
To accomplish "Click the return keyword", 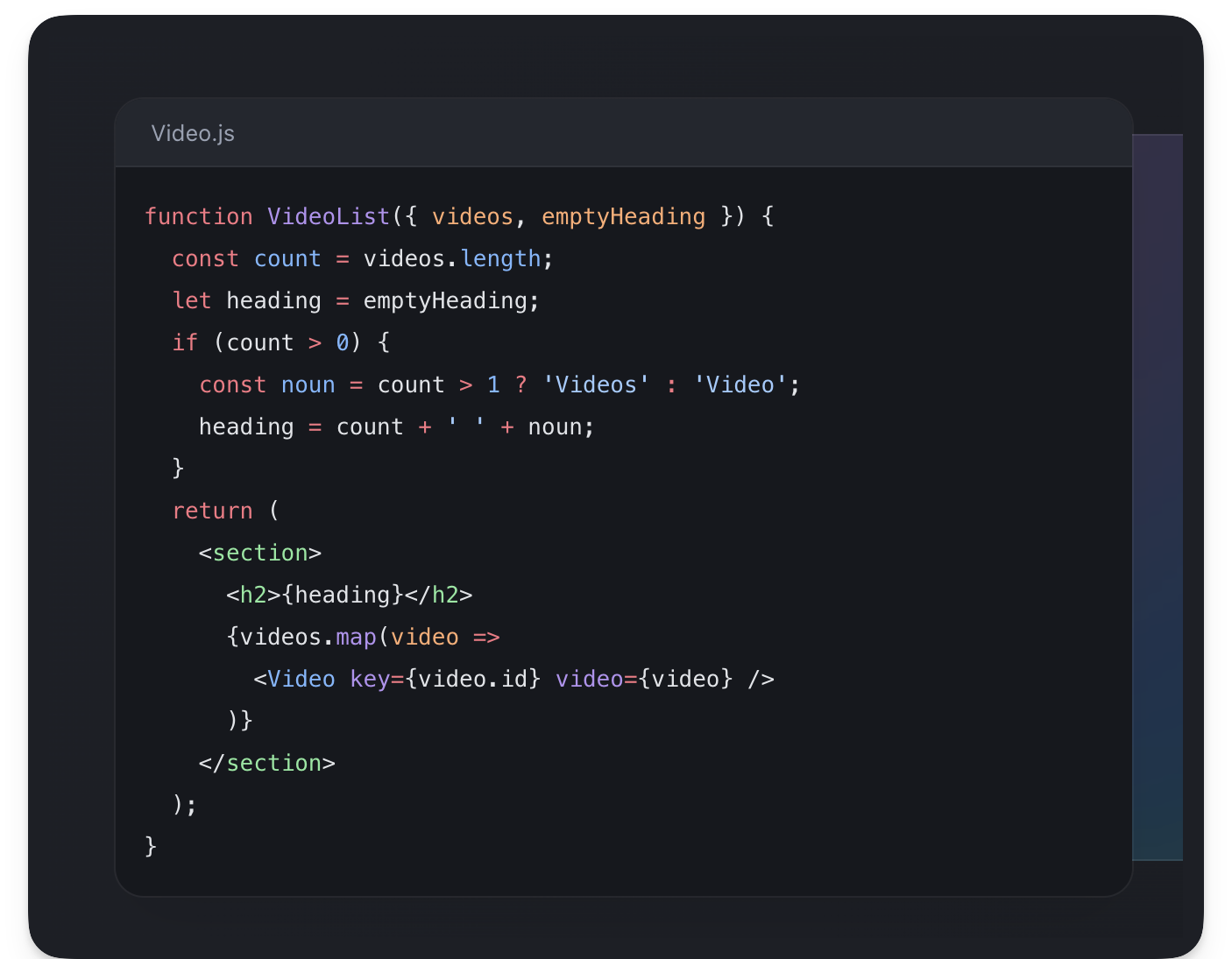I will pyautogui.click(x=212, y=511).
